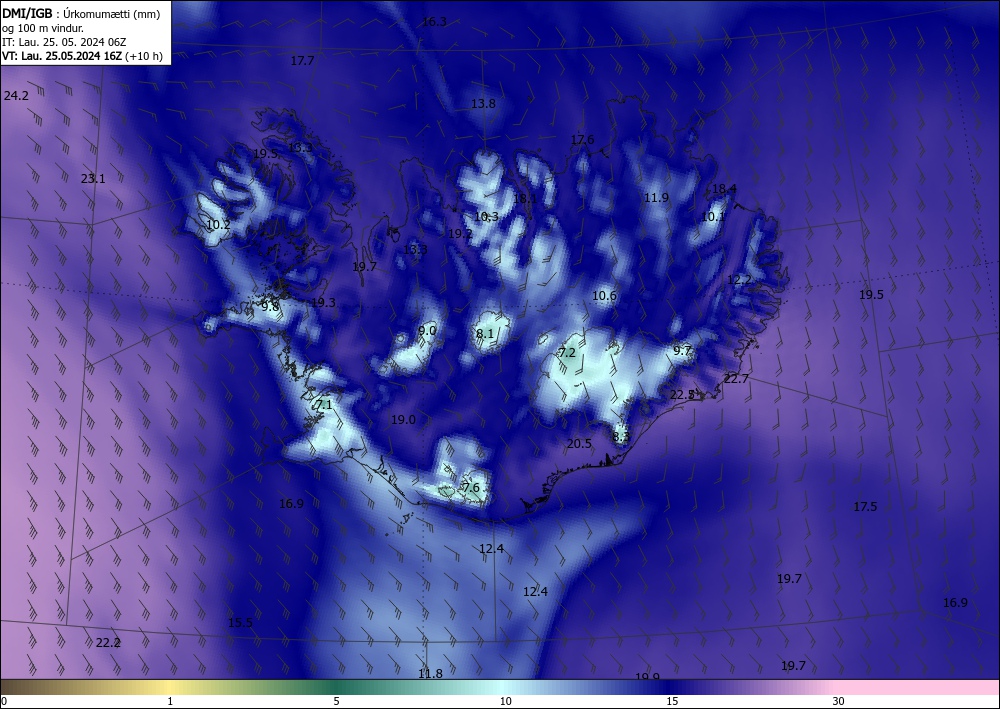Select the 10.6 value label

(x=604, y=295)
